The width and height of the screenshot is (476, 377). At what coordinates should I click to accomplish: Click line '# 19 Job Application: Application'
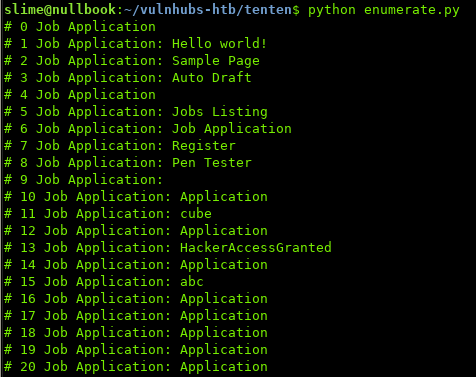(x=136, y=350)
